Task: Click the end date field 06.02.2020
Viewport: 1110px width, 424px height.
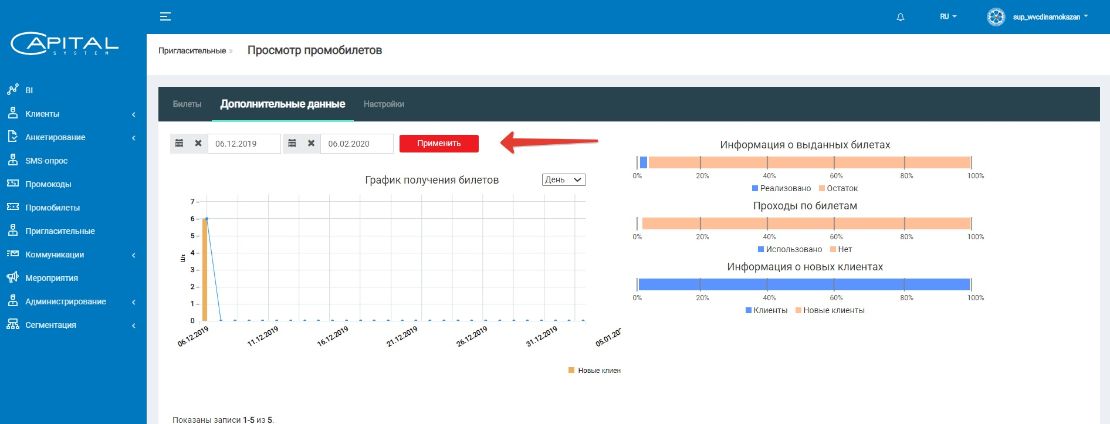Action: 357,143
